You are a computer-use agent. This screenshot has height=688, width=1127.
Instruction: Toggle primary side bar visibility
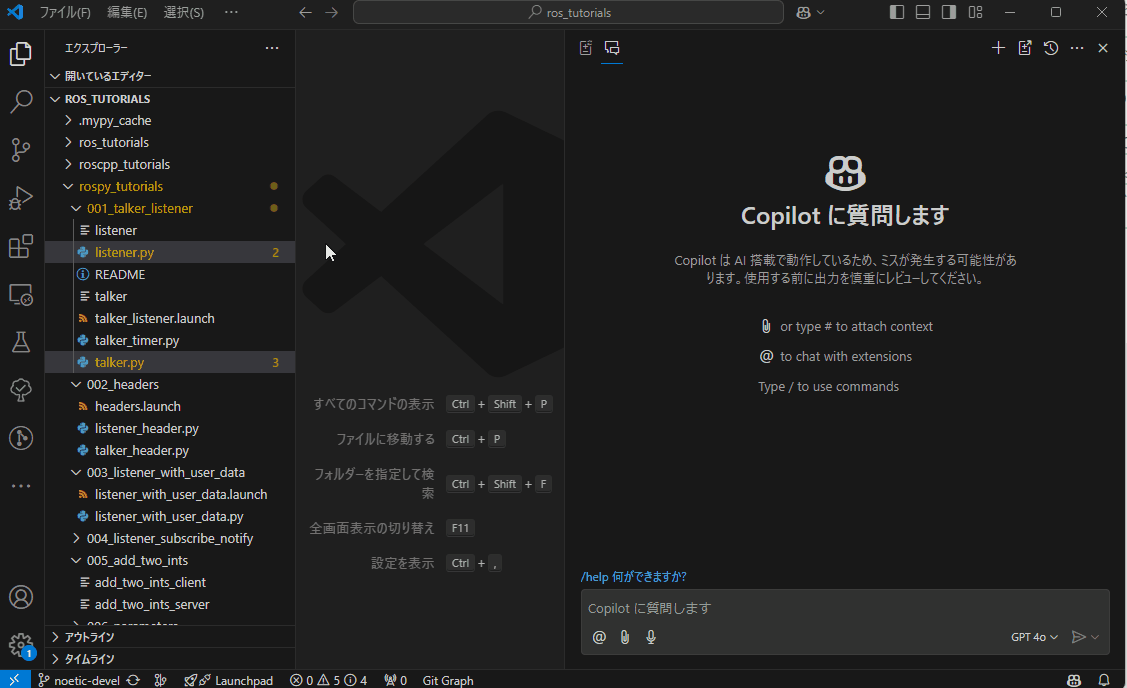coord(896,12)
